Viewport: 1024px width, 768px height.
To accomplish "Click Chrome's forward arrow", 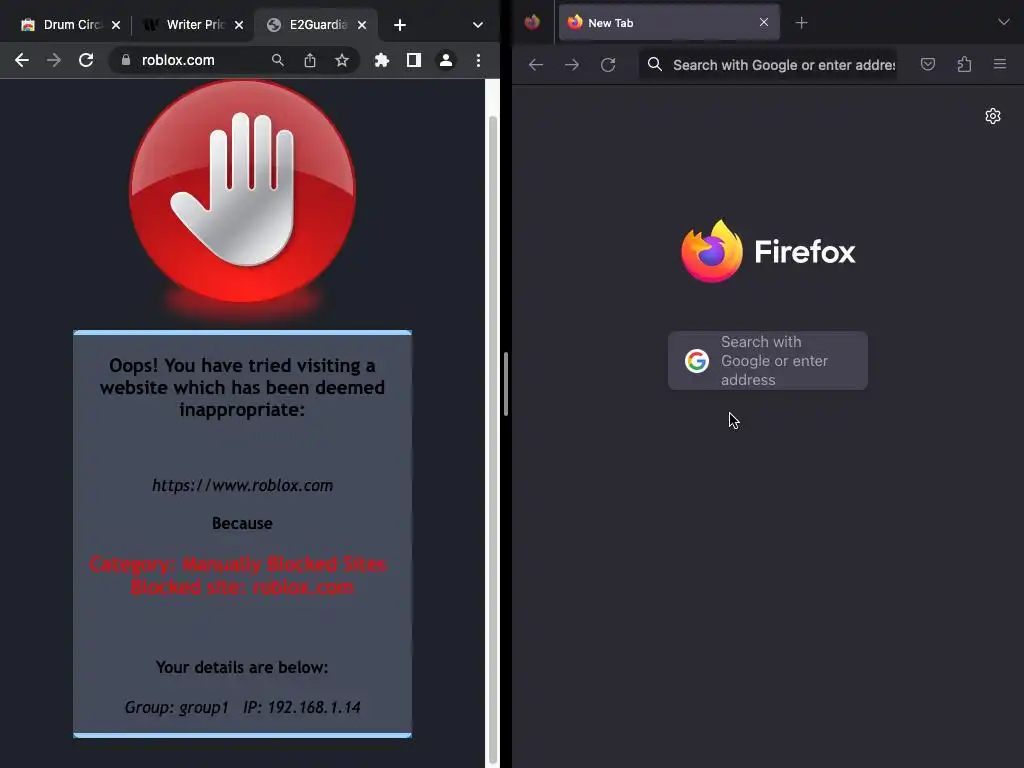I will pyautogui.click(x=54, y=60).
